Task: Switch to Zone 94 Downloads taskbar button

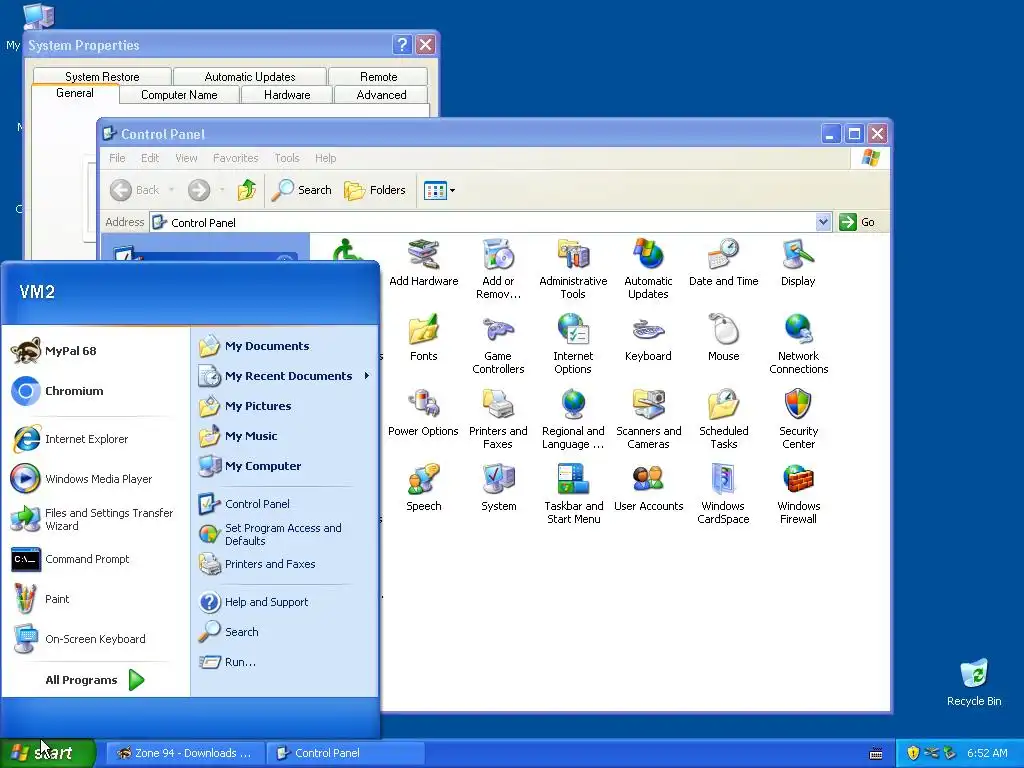Action: (x=185, y=753)
